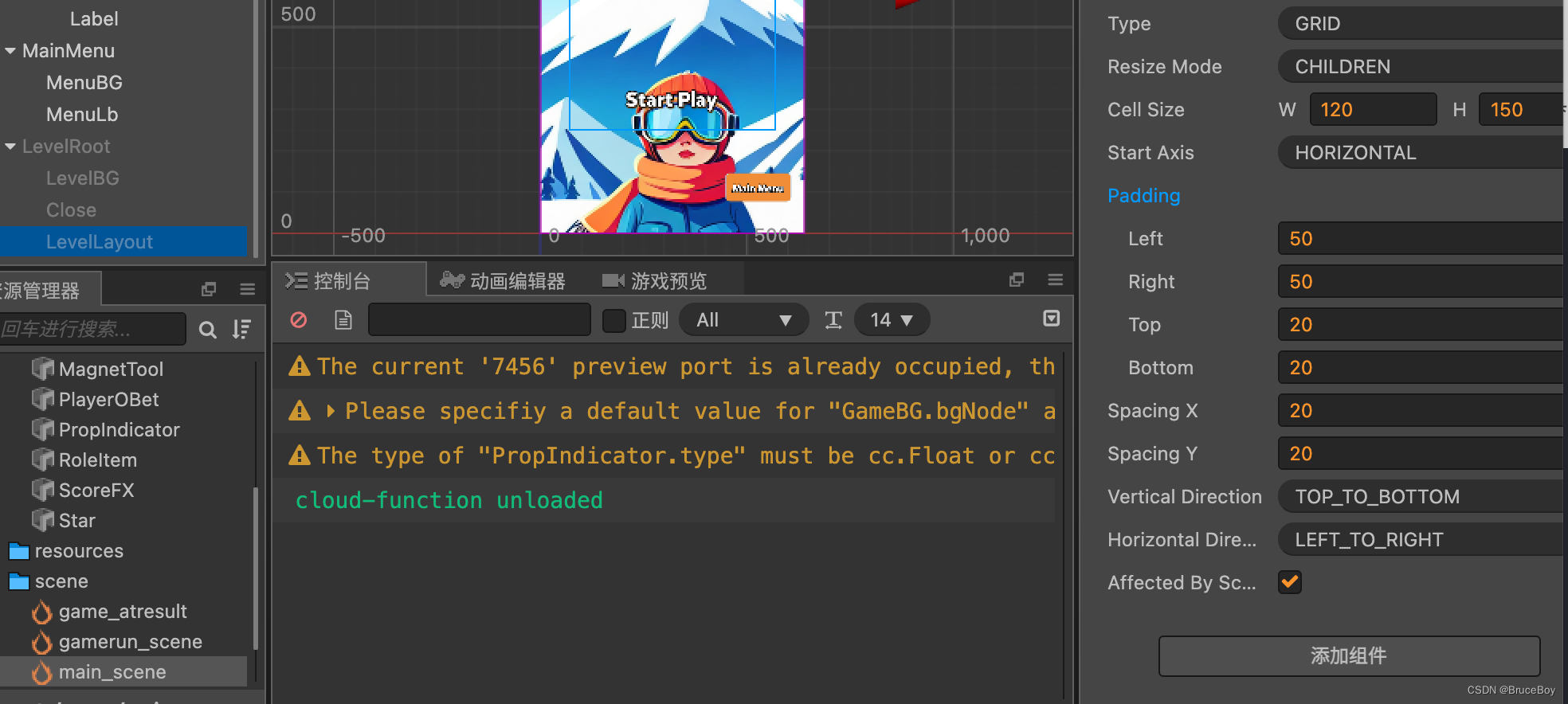The width and height of the screenshot is (1568, 704).
Task: Open the log level All dropdown
Action: click(743, 320)
